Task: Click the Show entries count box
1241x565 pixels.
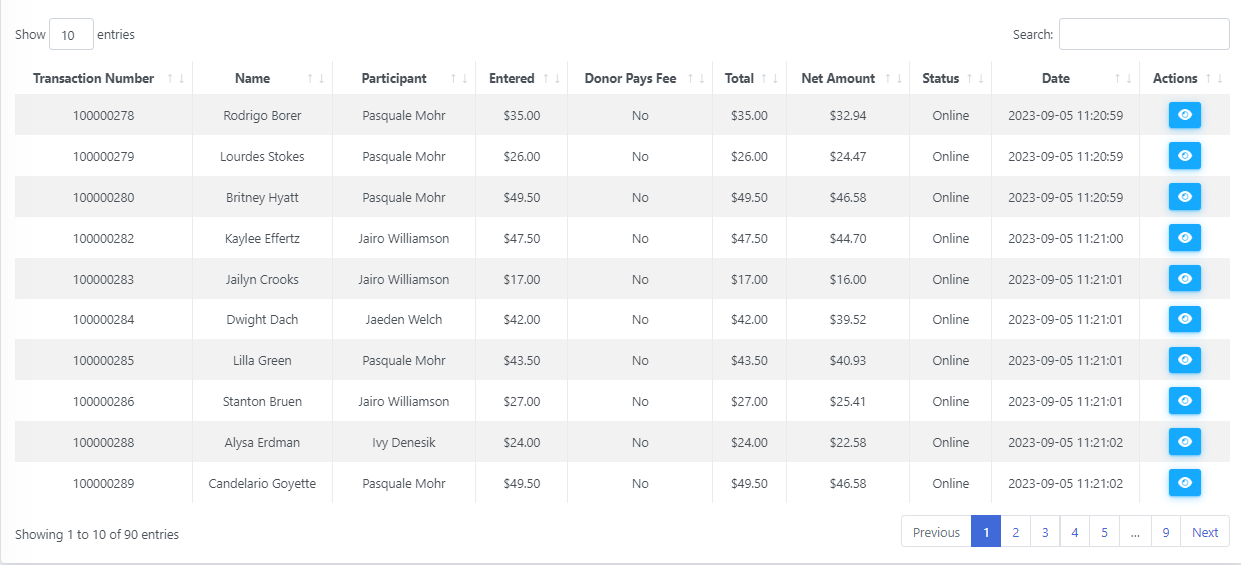Action: click(71, 34)
